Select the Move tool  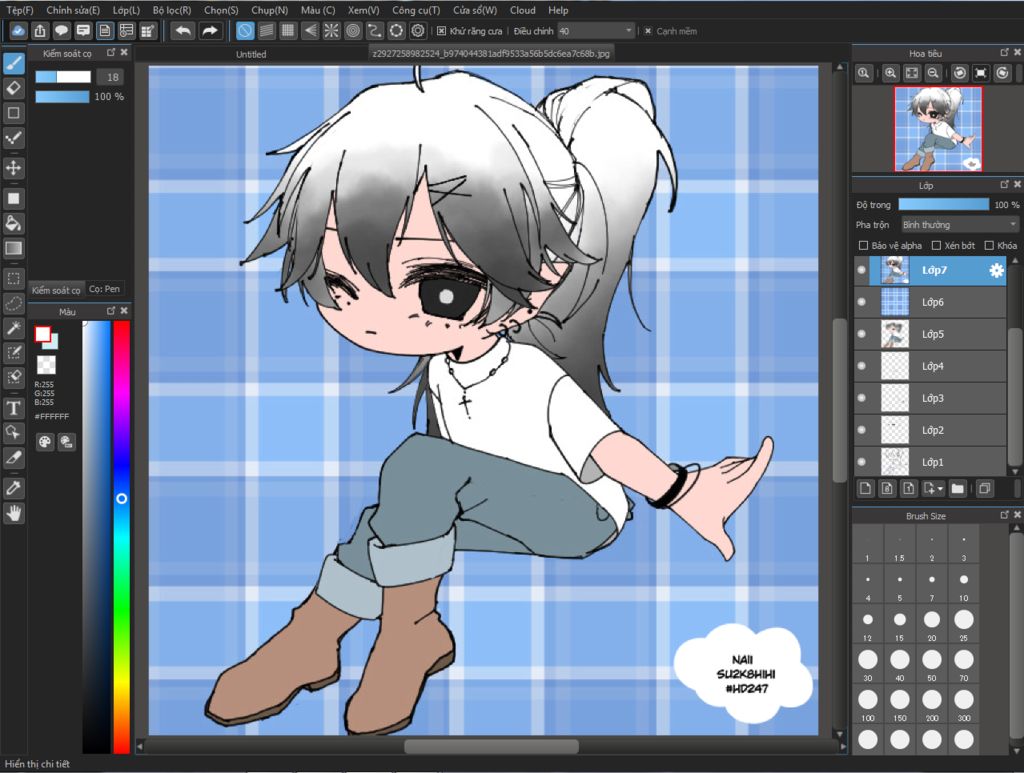click(x=14, y=168)
